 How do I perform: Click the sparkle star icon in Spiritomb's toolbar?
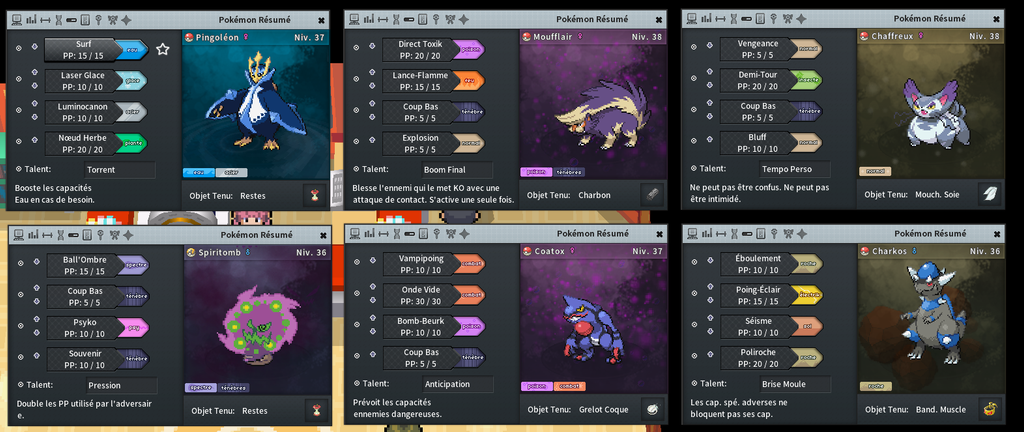pos(129,235)
